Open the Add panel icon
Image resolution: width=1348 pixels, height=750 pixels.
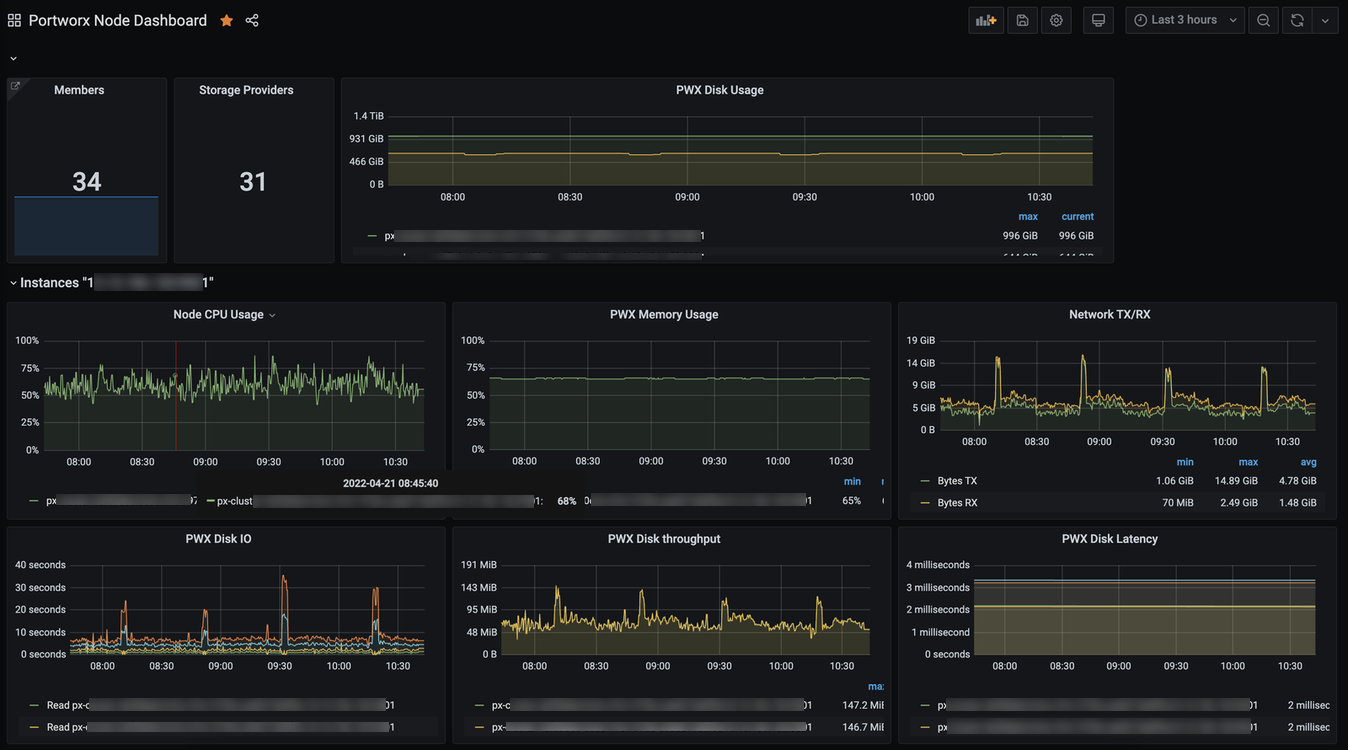pyautogui.click(x=985, y=19)
